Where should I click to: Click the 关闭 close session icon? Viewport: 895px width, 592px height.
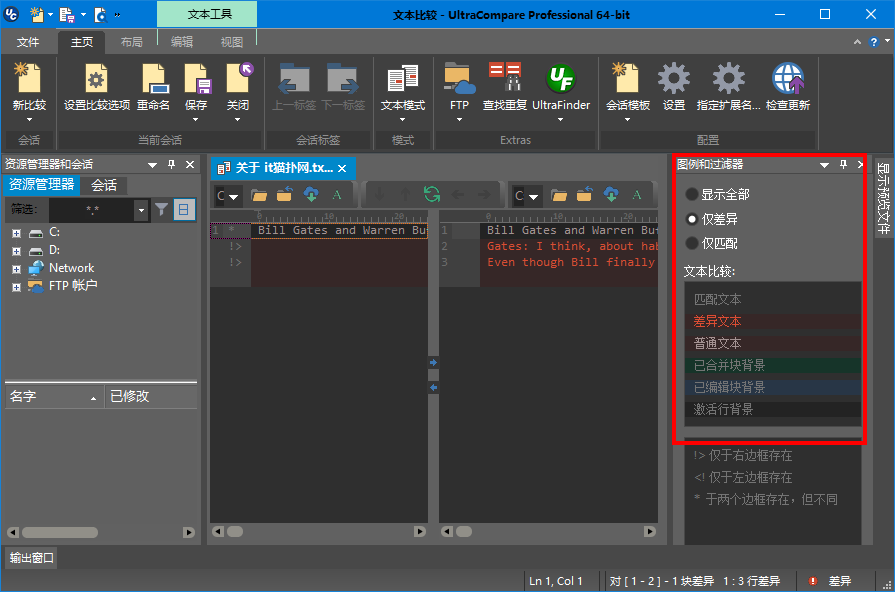click(238, 79)
